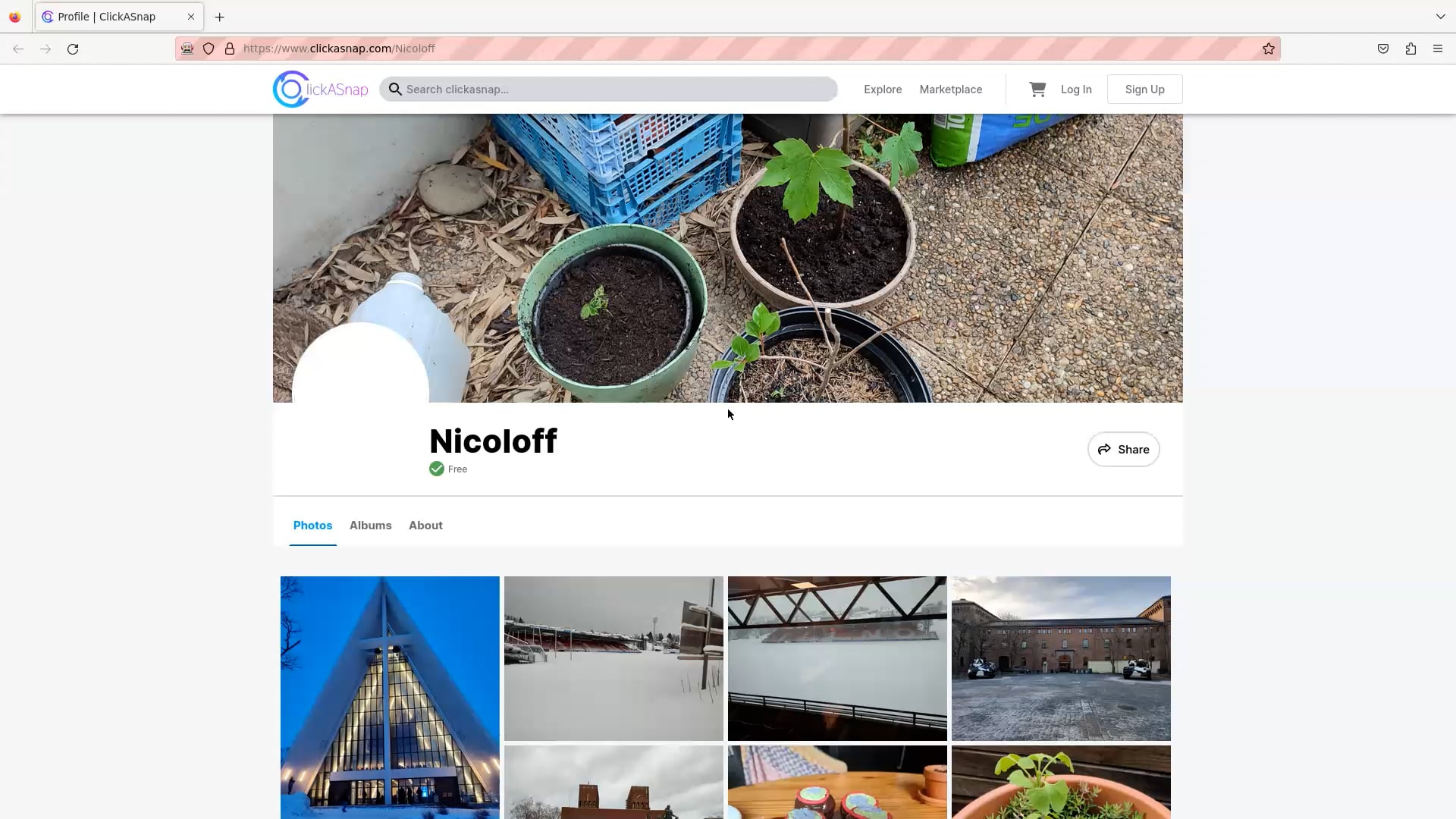Open the list all tabs chevron
Screen dimensions: 1456x819
click(x=1440, y=17)
